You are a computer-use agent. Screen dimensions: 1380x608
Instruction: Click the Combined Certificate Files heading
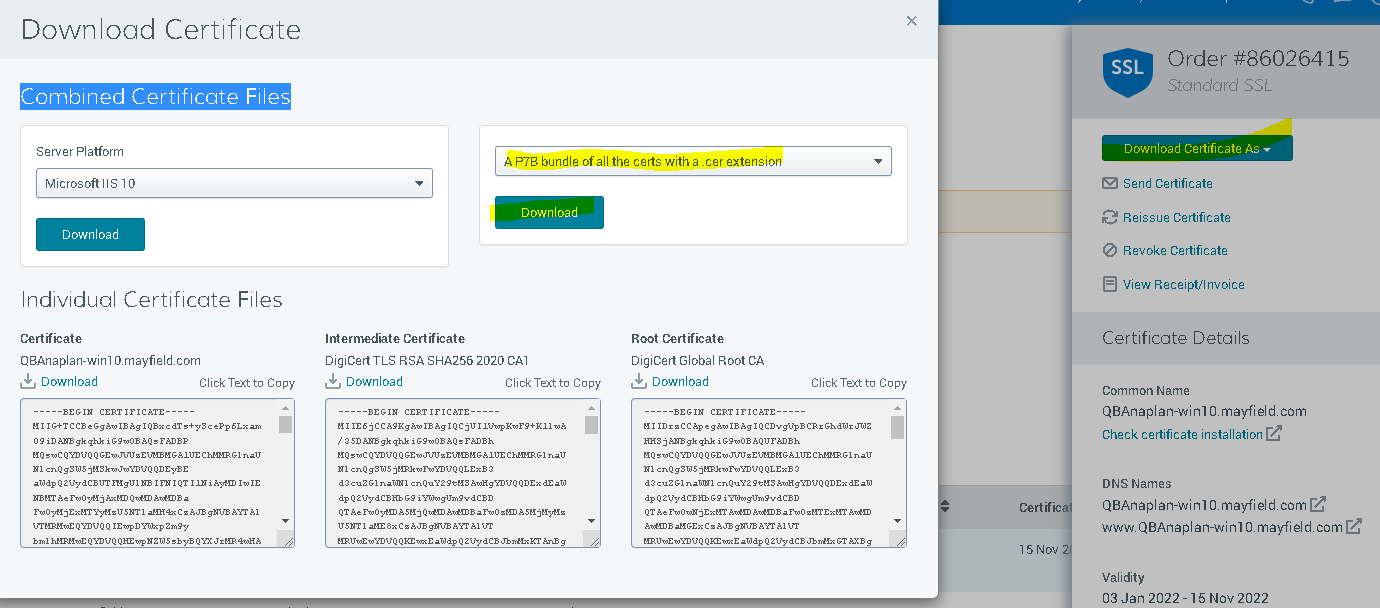156,97
